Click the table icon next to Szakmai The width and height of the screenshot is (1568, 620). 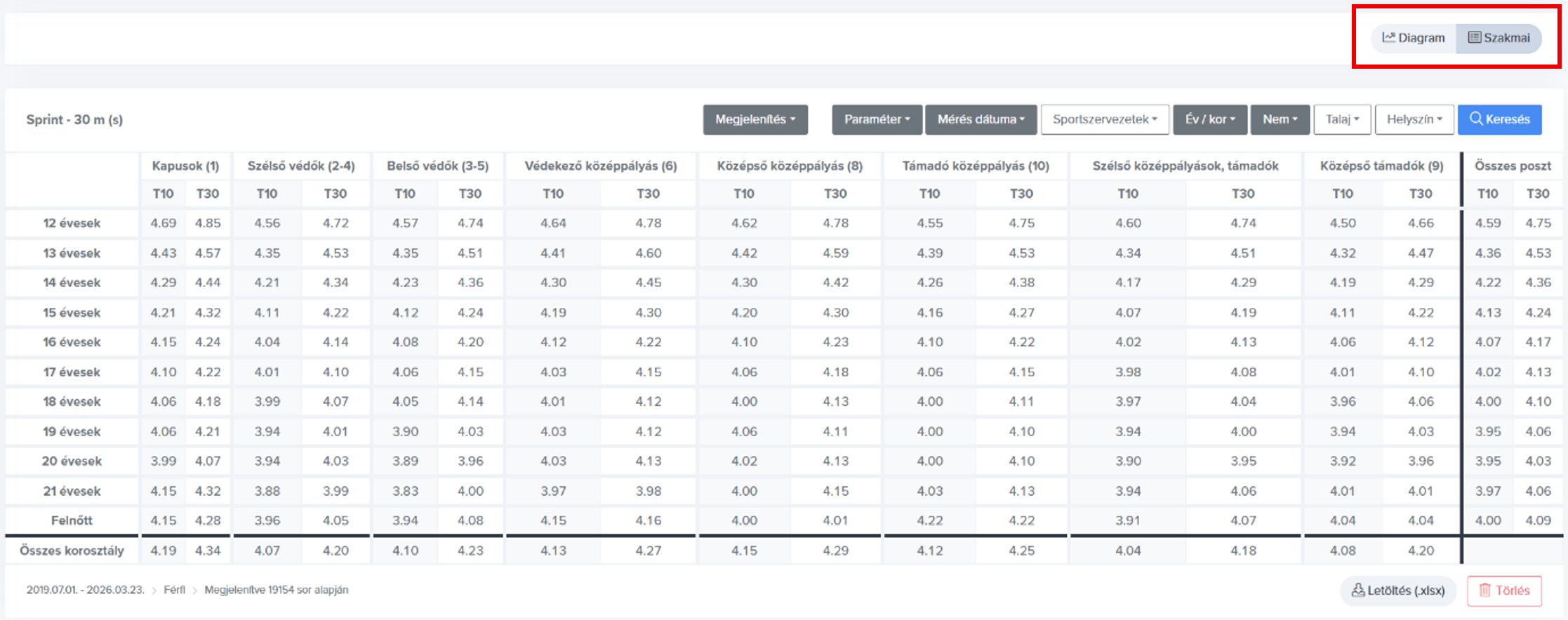pos(1475,38)
